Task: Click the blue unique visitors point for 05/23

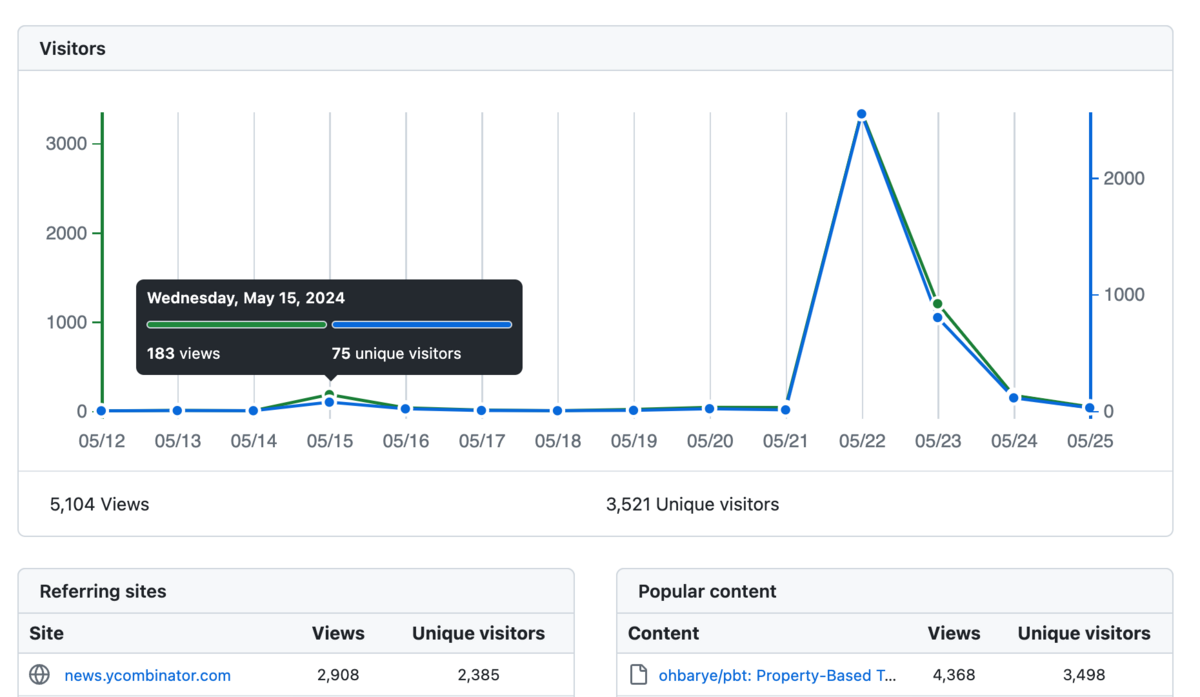Action: (938, 318)
